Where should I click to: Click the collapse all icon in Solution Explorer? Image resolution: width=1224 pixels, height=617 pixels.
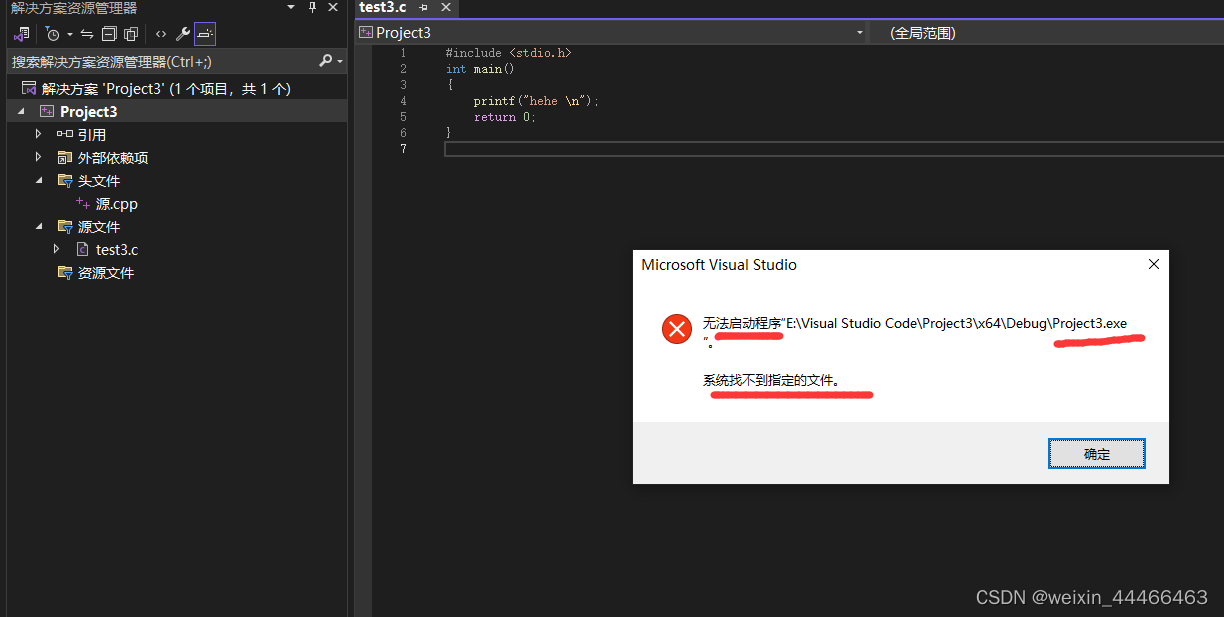click(110, 33)
